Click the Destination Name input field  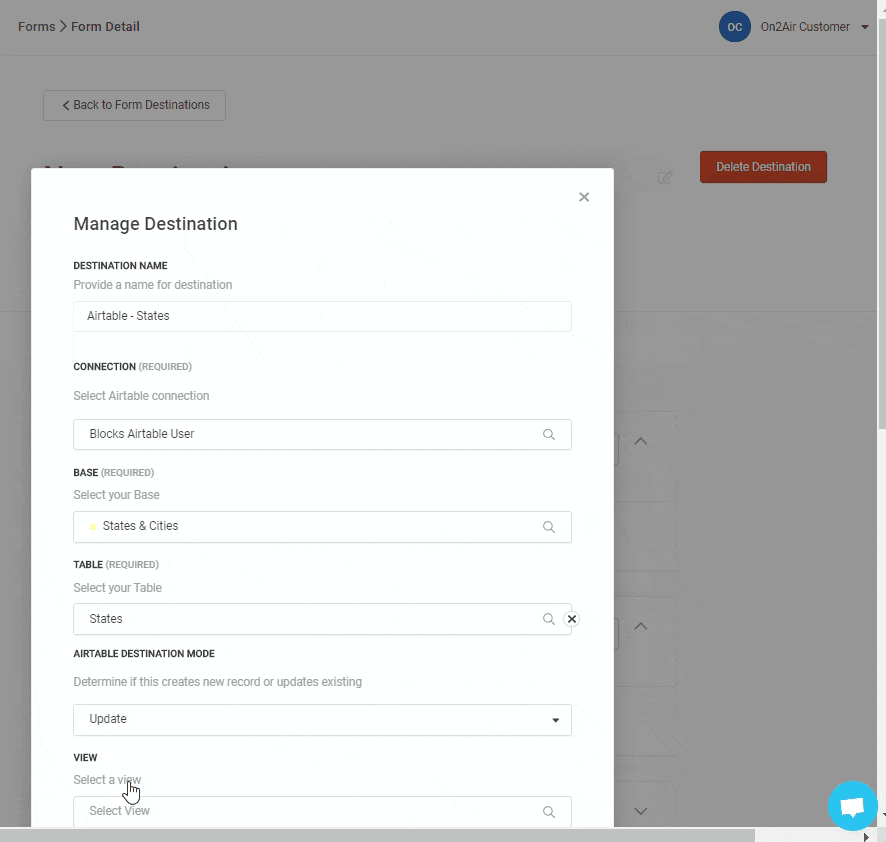[x=322, y=316]
